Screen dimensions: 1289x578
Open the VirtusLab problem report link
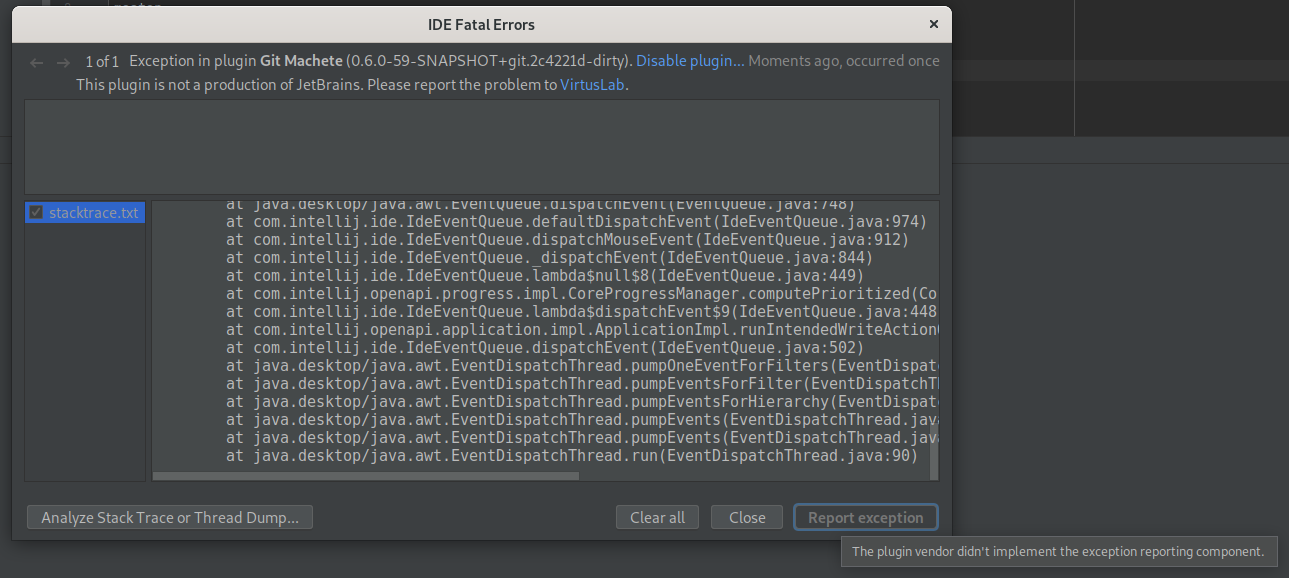(x=593, y=85)
